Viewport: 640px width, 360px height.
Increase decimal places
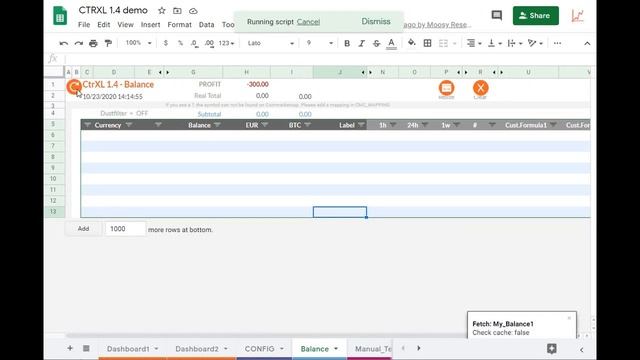[209, 43]
